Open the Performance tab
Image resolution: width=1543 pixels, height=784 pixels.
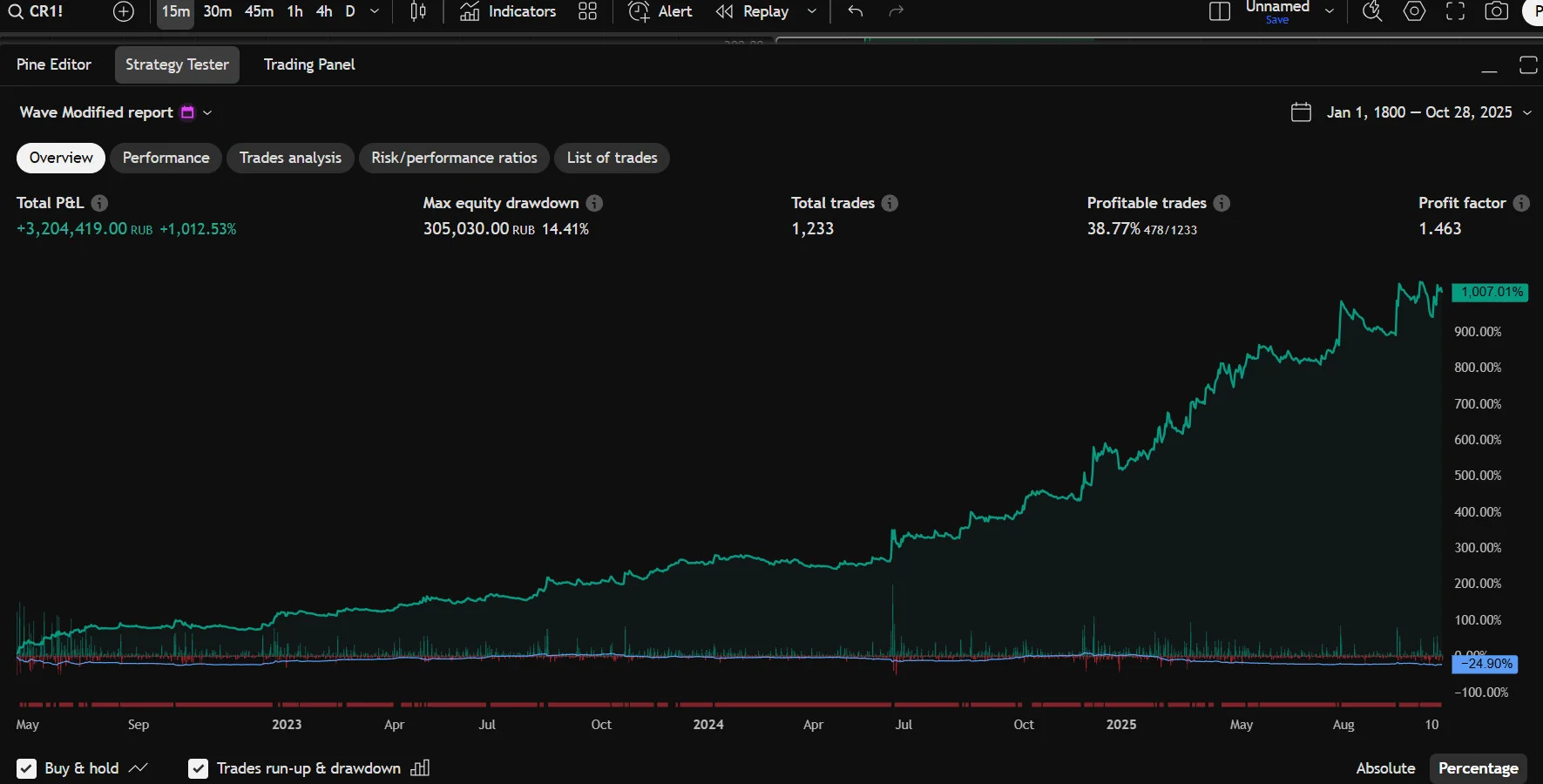[x=166, y=158]
